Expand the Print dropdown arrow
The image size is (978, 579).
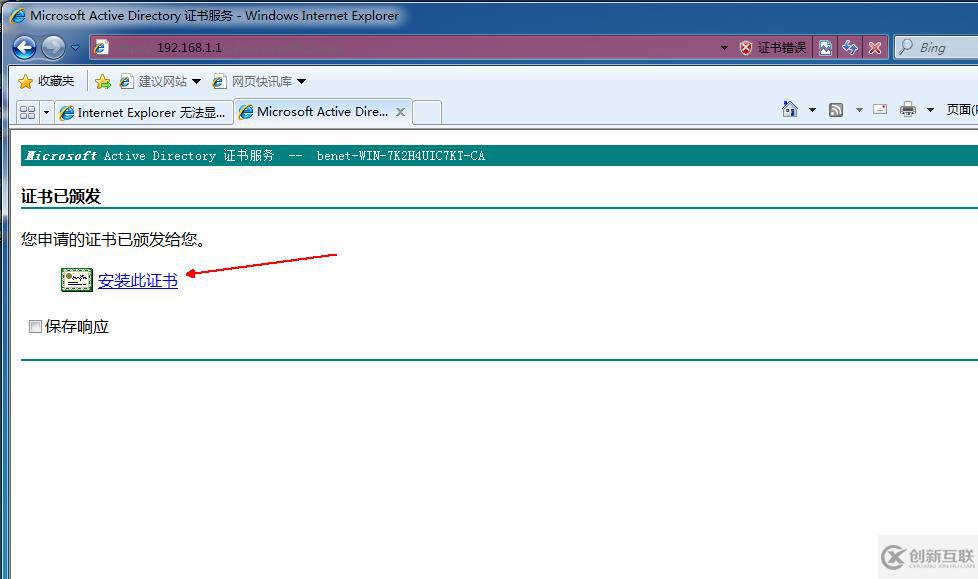tap(930, 110)
